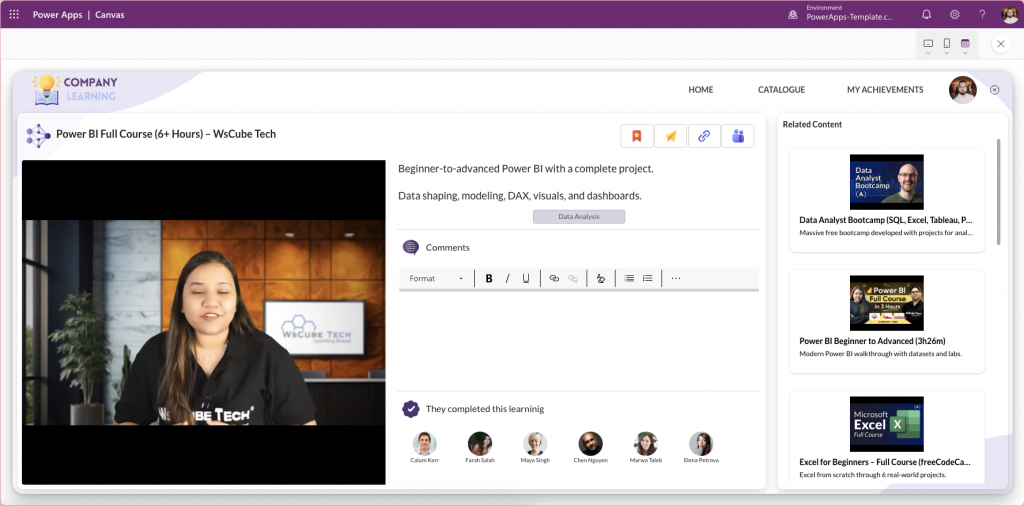Toggle bold formatting

(488, 278)
